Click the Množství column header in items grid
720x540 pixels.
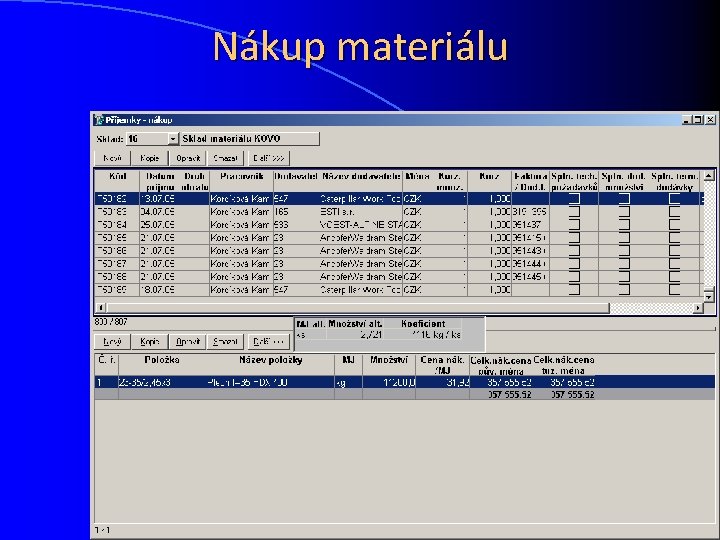tap(389, 365)
